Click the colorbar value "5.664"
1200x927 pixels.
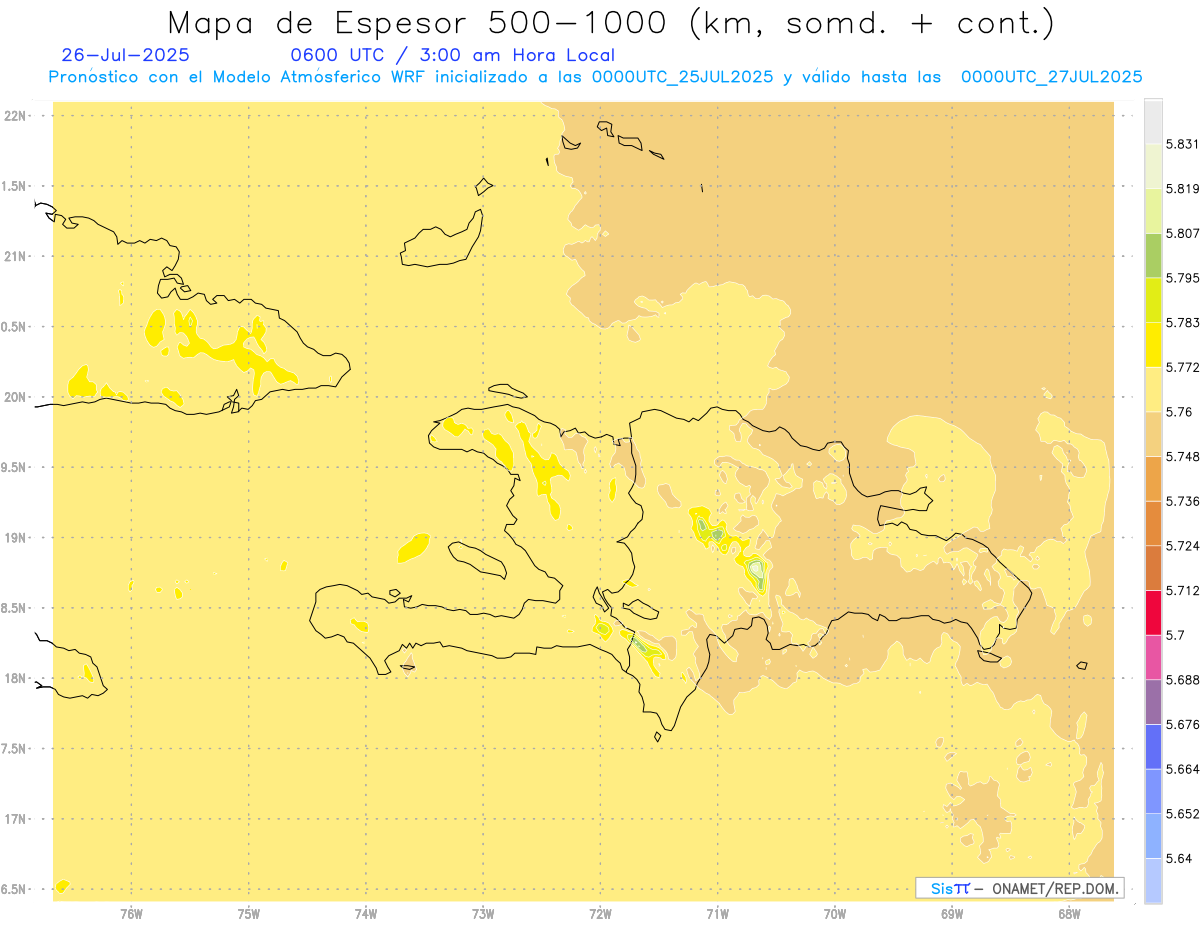[1183, 769]
